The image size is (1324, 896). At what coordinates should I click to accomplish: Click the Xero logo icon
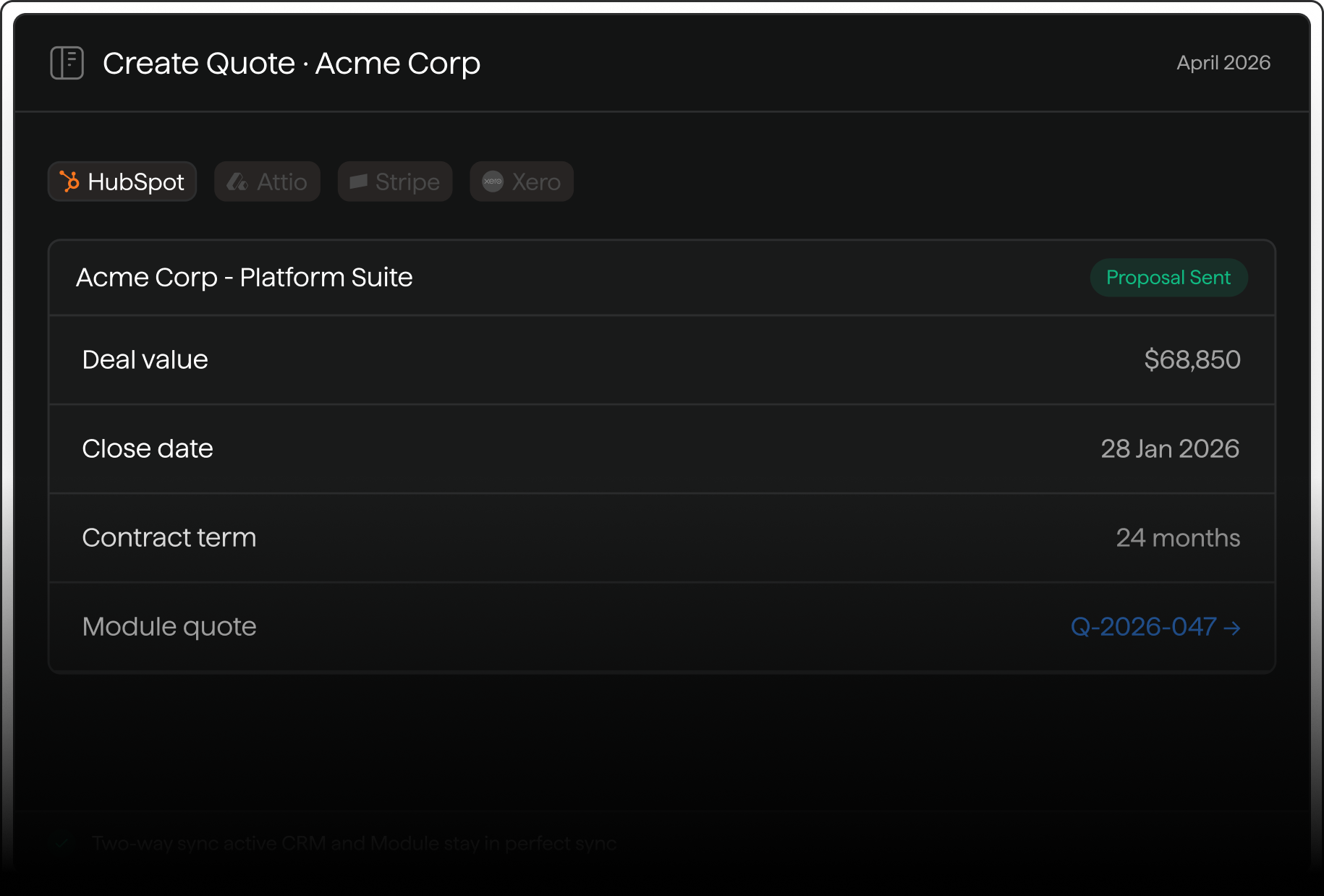tap(493, 182)
